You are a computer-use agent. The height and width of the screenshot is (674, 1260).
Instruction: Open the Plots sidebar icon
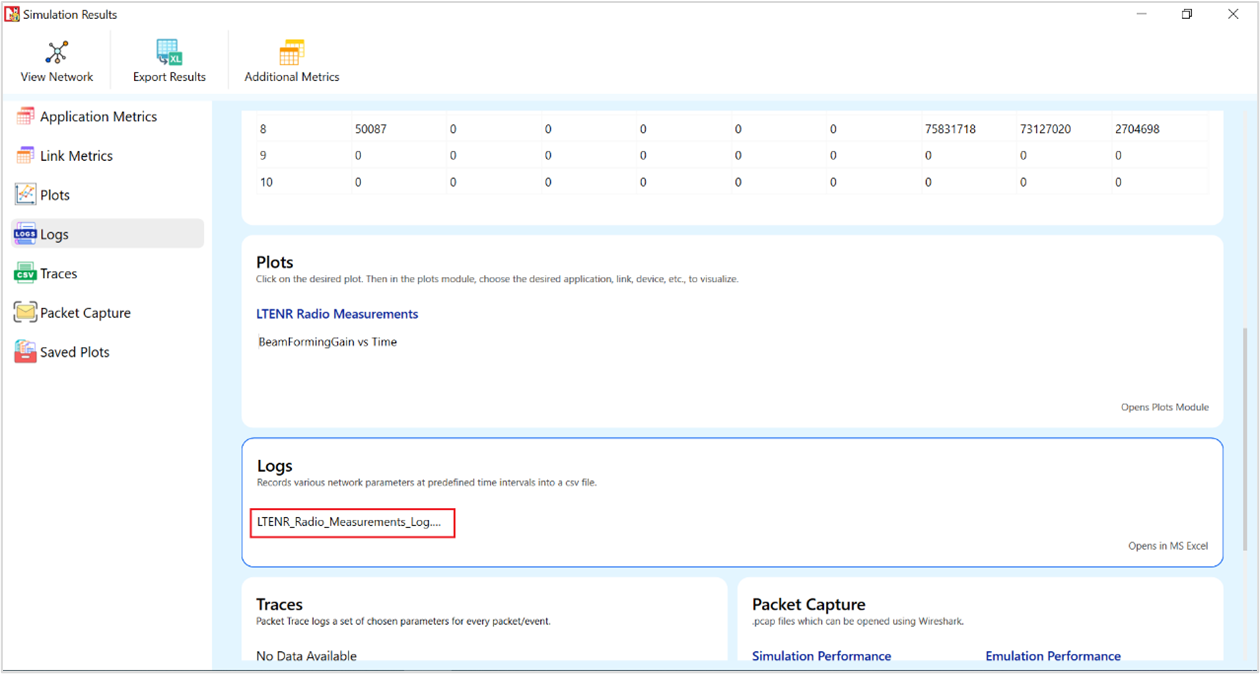[25, 195]
